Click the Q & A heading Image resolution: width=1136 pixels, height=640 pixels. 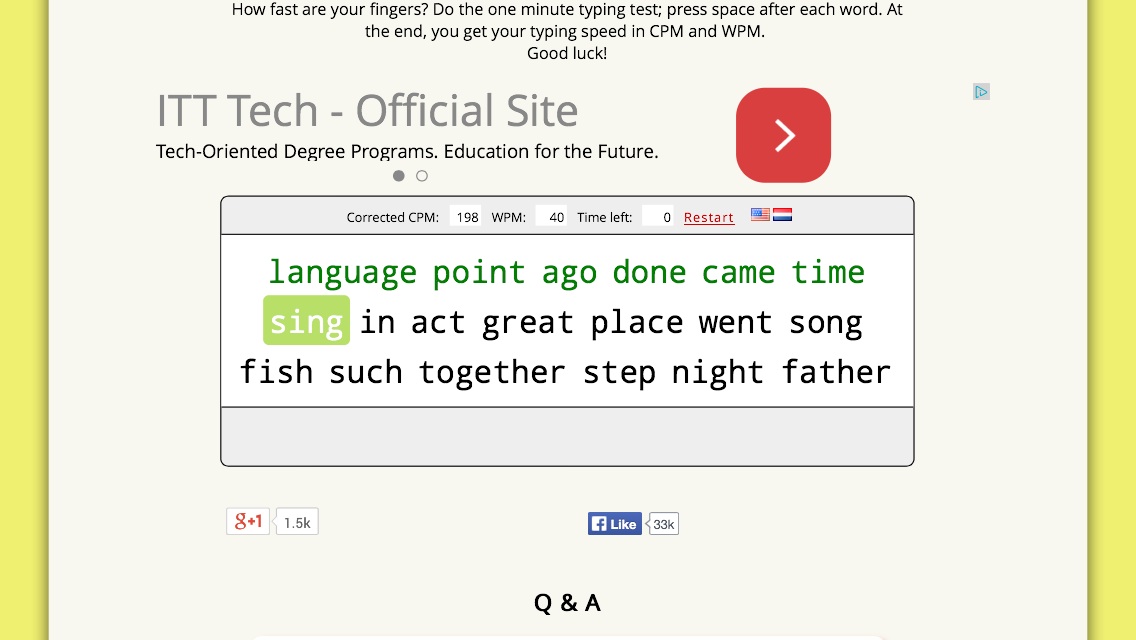click(x=567, y=602)
